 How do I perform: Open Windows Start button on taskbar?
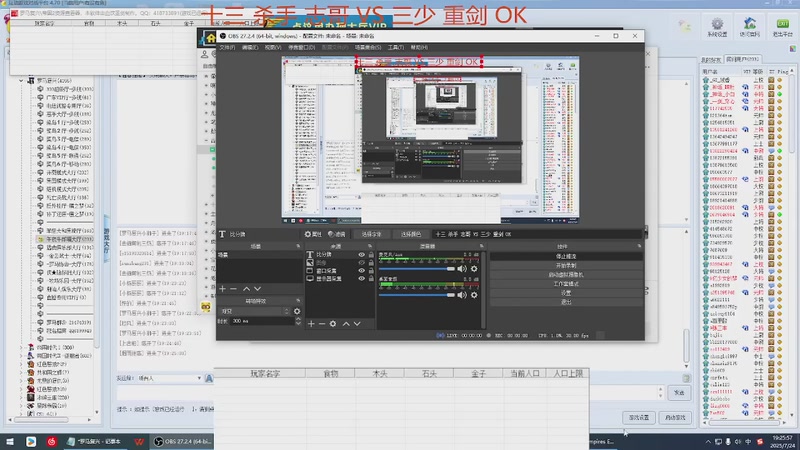tap(10, 441)
